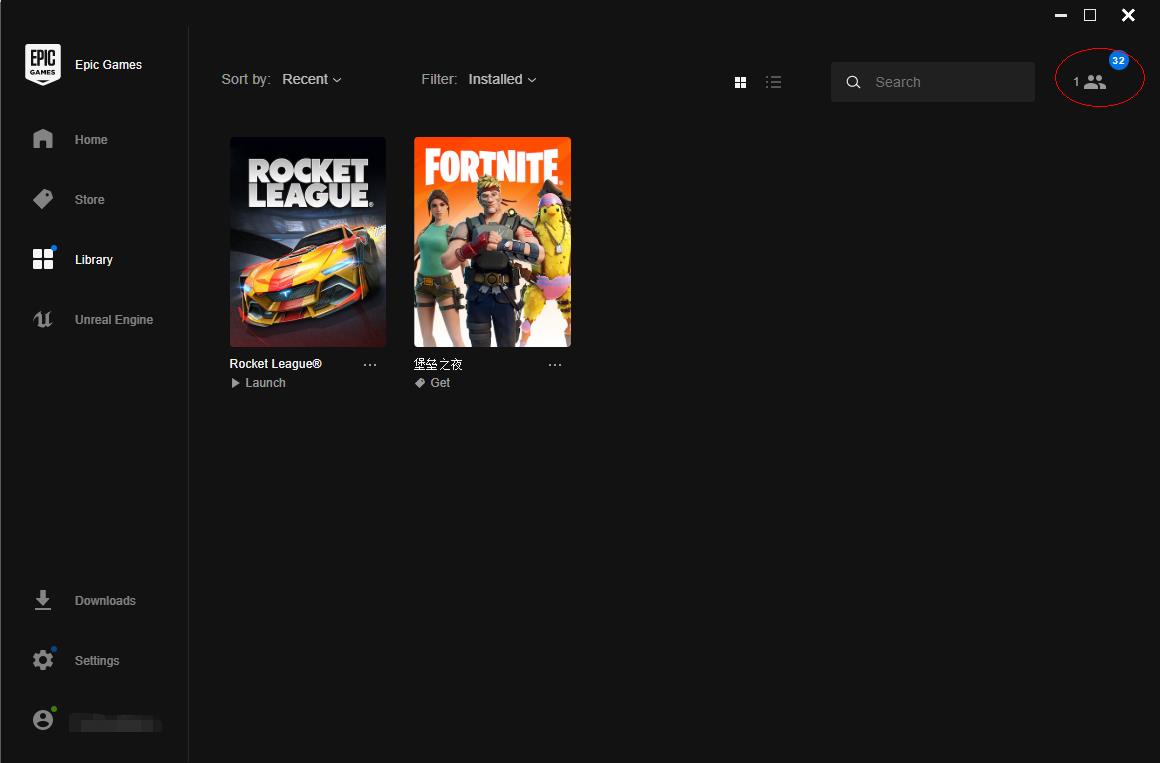This screenshot has height=763, width=1160.
Task: Open the account profile menu
Action: [x=43, y=719]
